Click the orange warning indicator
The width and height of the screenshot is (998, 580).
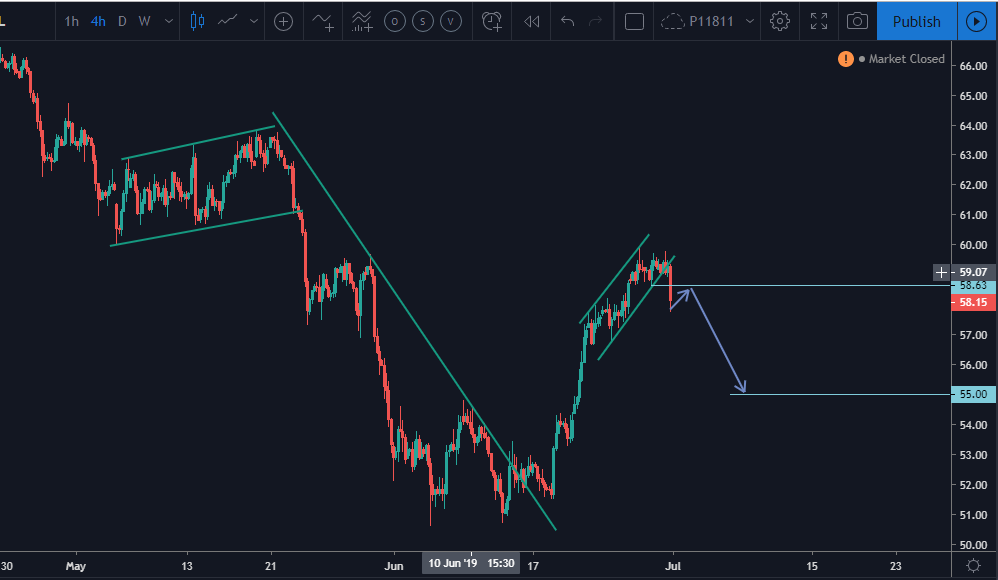(x=845, y=59)
